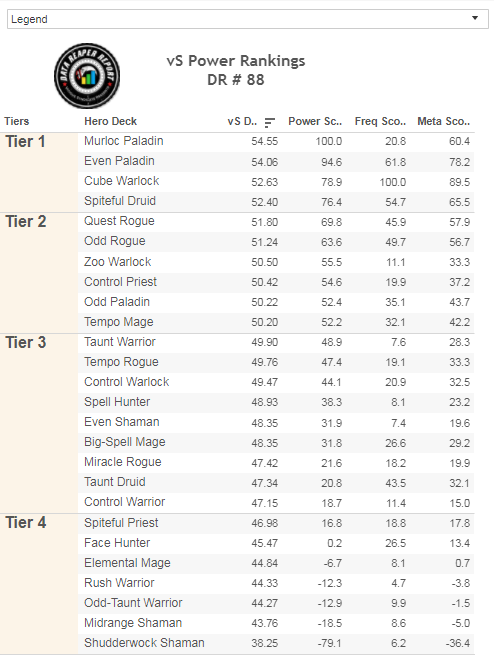
Task: Click the Cube Warlock deck name
Action: (x=122, y=181)
